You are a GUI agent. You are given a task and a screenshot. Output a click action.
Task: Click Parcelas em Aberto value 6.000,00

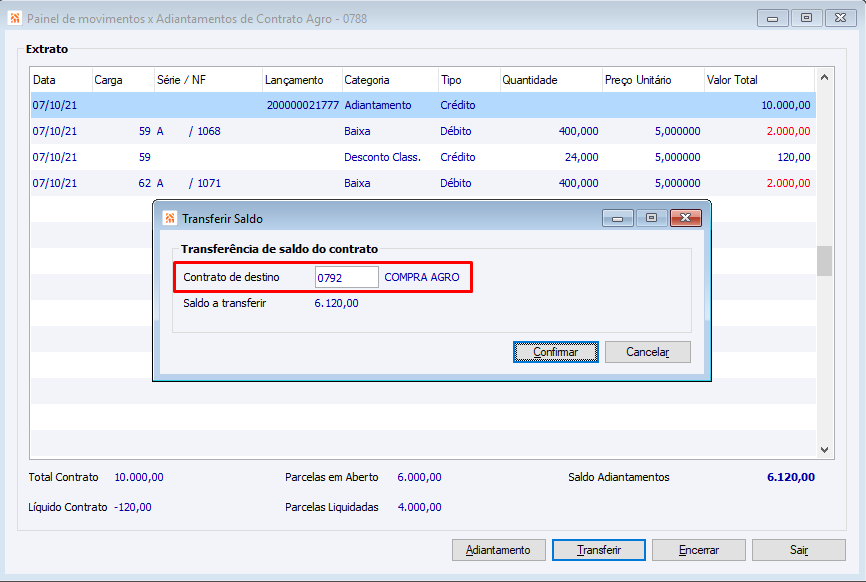[419, 477]
